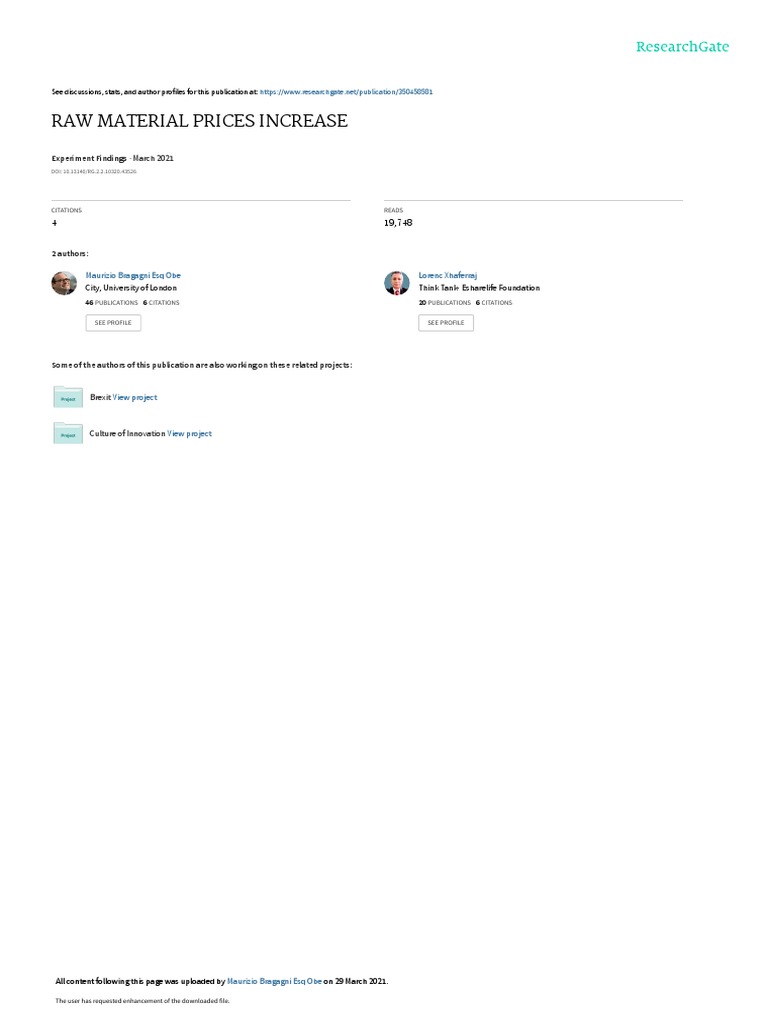The height and width of the screenshot is (1024, 768).
Task: Open View project link next to Brexit
Action: [x=135, y=397]
